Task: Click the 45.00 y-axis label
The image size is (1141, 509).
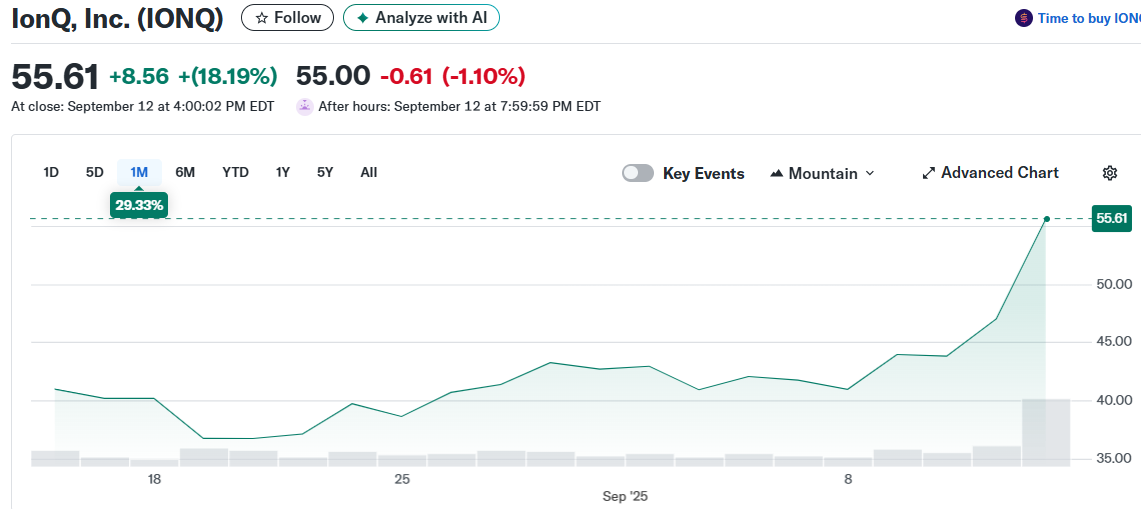Action: coord(1113,342)
